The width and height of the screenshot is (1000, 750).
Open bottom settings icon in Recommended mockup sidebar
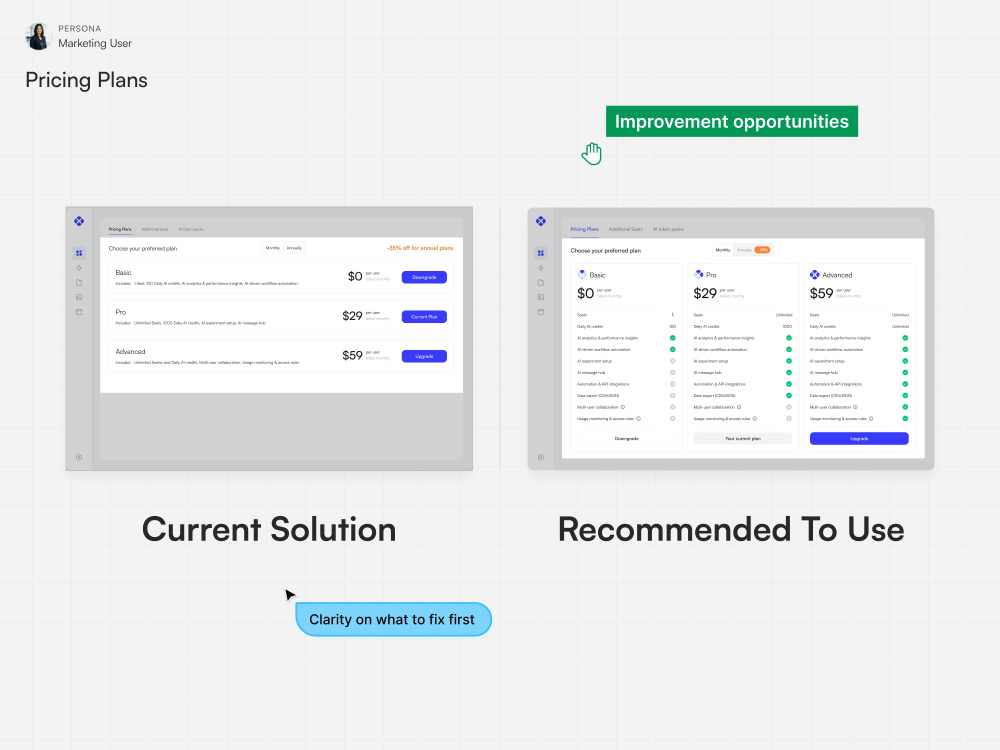pos(541,457)
